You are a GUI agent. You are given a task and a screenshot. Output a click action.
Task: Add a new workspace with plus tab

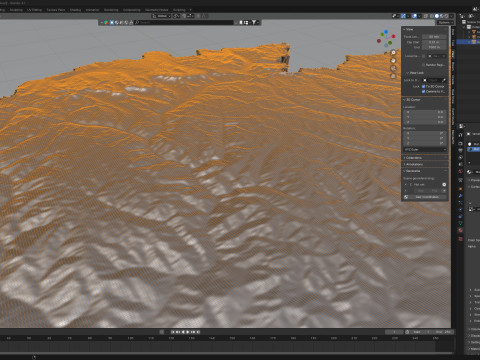(x=190, y=10)
